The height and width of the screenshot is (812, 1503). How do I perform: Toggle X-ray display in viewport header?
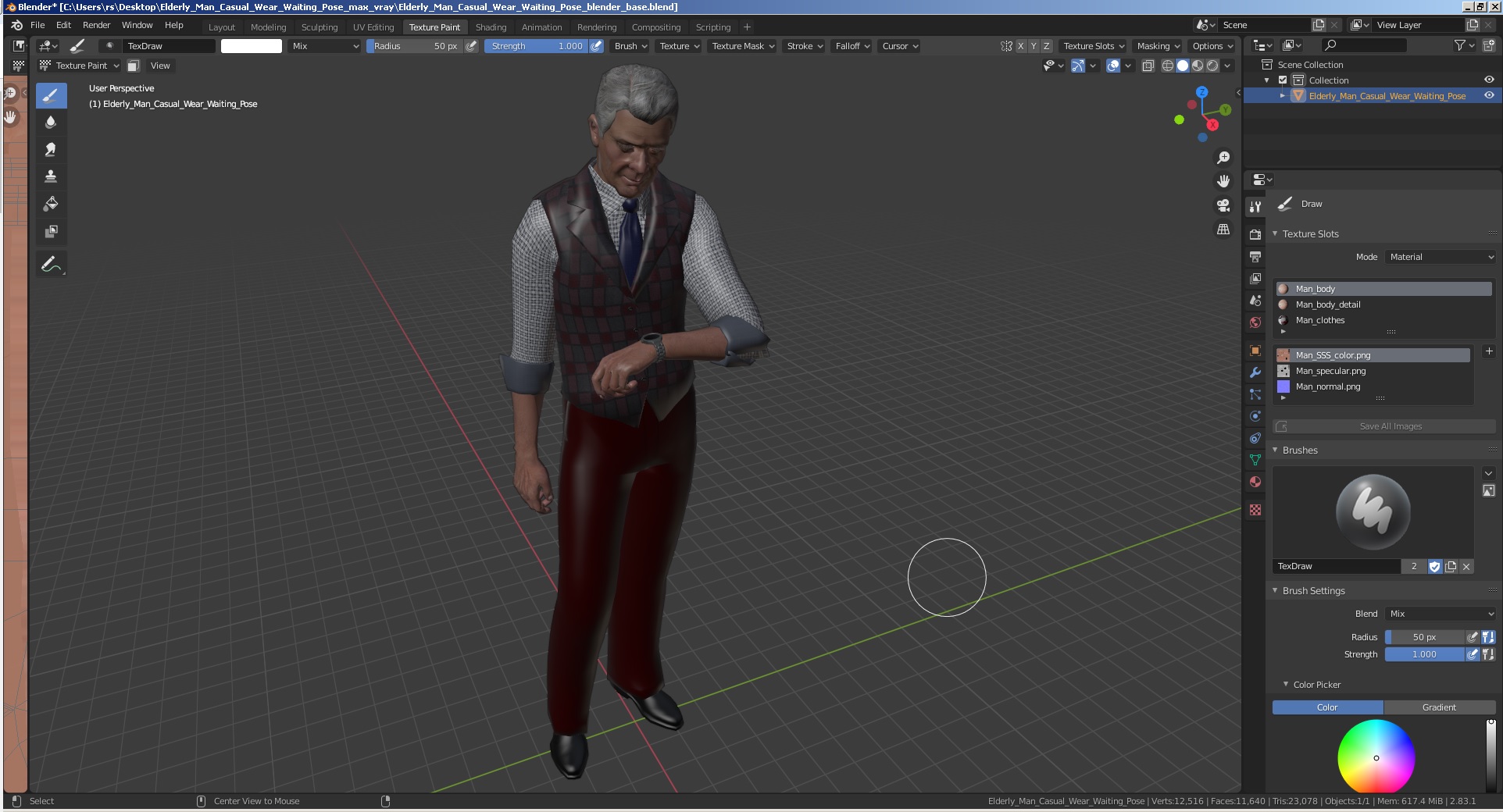click(1148, 66)
